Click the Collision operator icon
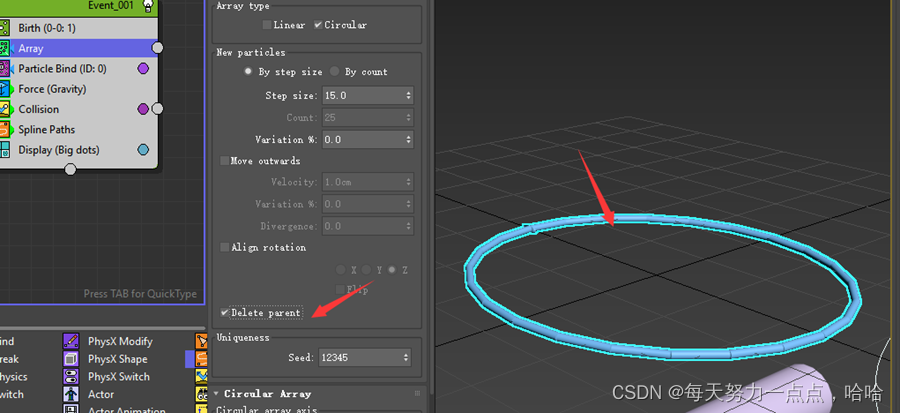Screen dimensions: 900x413 [4, 109]
